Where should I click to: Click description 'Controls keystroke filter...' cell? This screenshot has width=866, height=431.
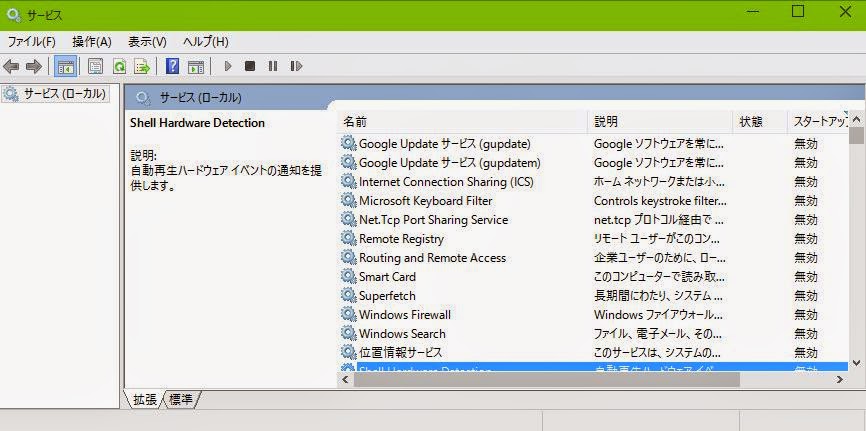pos(660,201)
